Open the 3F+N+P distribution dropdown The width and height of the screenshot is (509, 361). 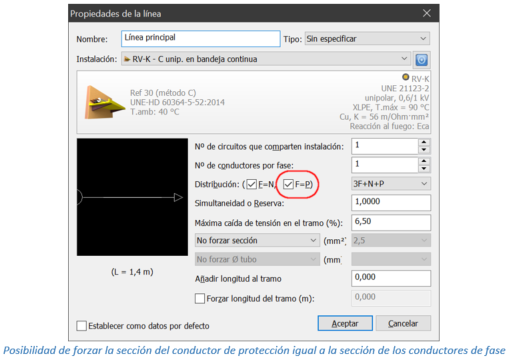pyautogui.click(x=391, y=184)
